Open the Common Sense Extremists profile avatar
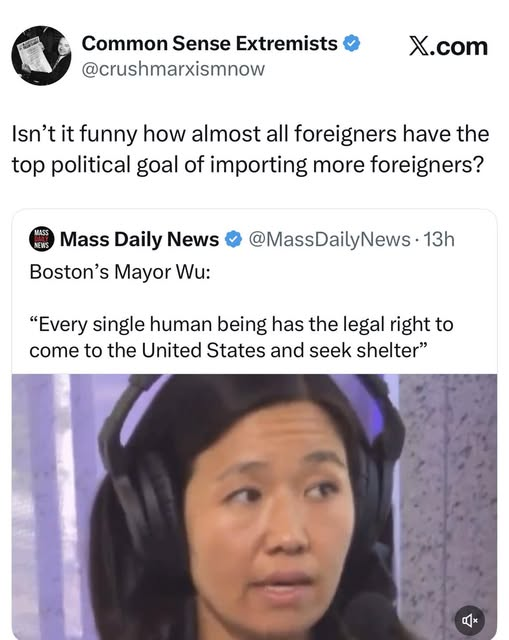Screen dimensions: 509x640 pos(41,56)
